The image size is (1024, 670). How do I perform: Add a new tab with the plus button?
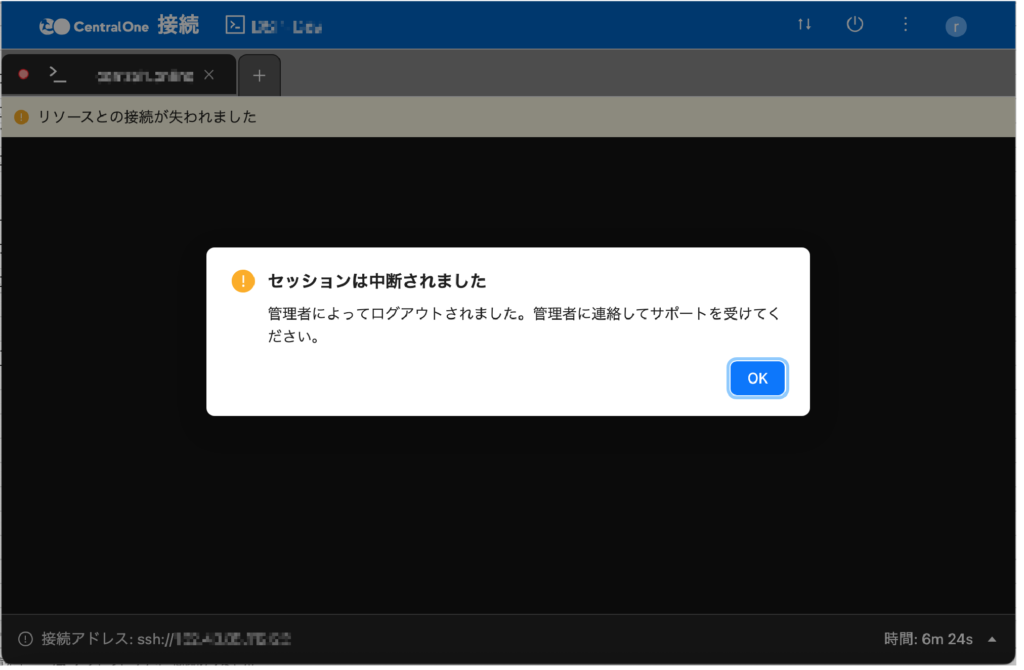(259, 75)
